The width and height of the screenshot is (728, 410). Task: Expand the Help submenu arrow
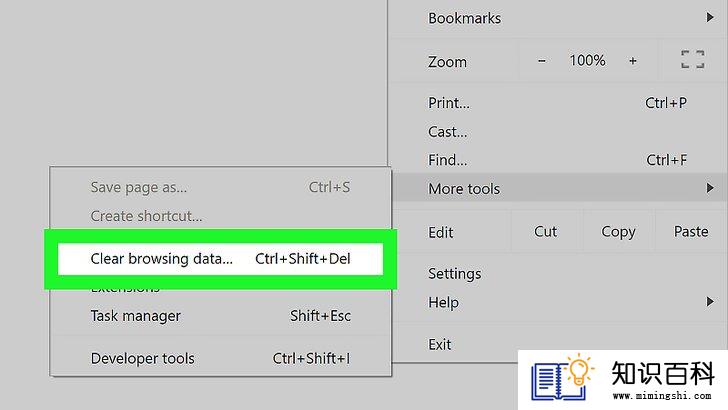[709, 302]
